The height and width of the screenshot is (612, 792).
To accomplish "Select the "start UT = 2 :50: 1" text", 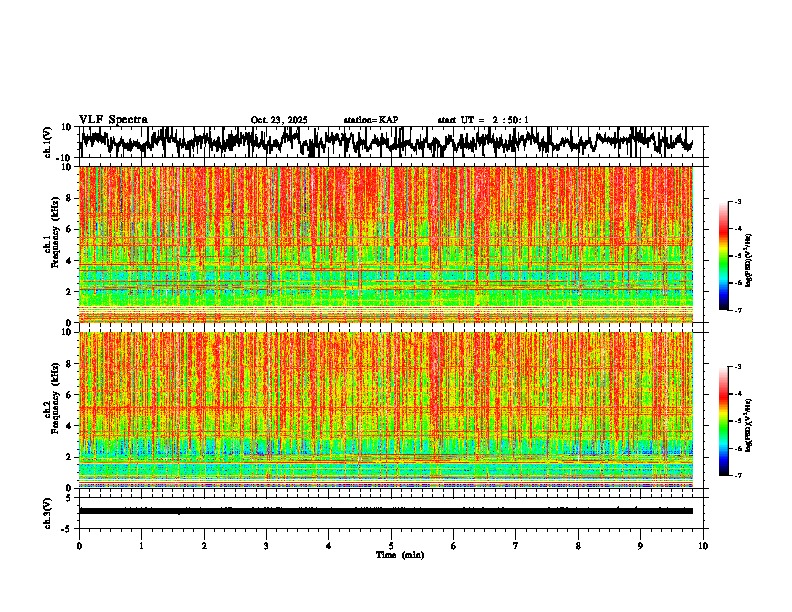I will [483, 120].
